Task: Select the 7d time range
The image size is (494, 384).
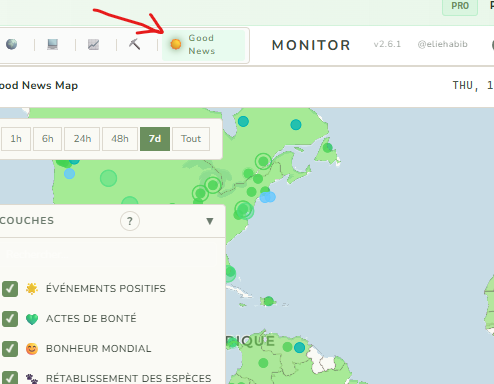Action: point(155,139)
